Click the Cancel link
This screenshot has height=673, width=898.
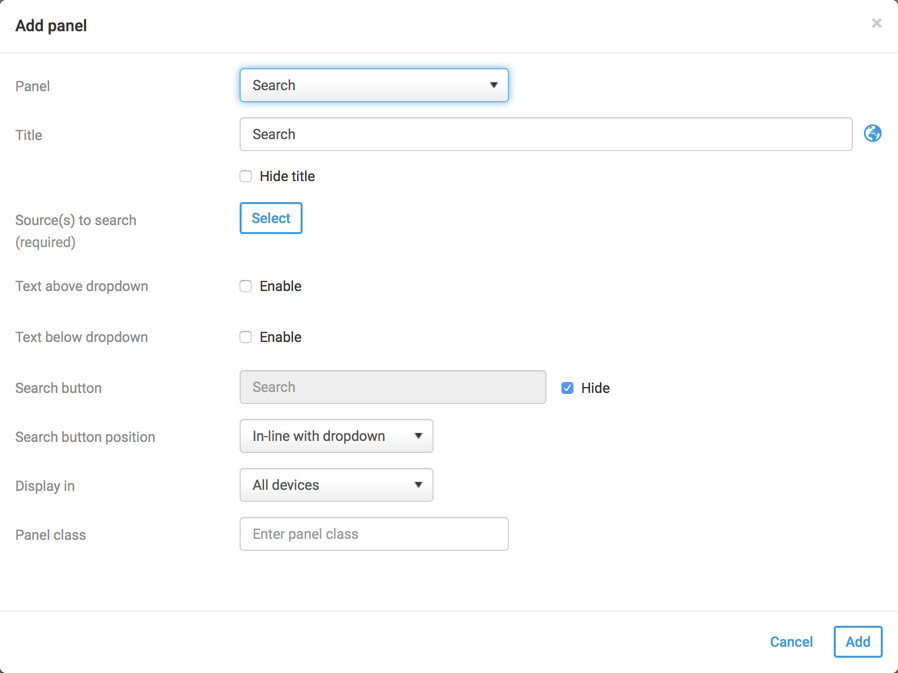[791, 642]
